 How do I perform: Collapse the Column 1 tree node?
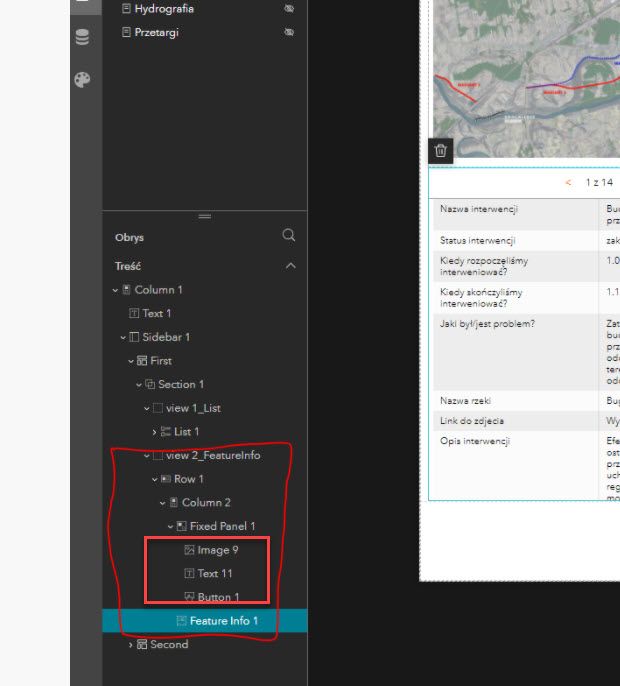pyautogui.click(x=115, y=290)
